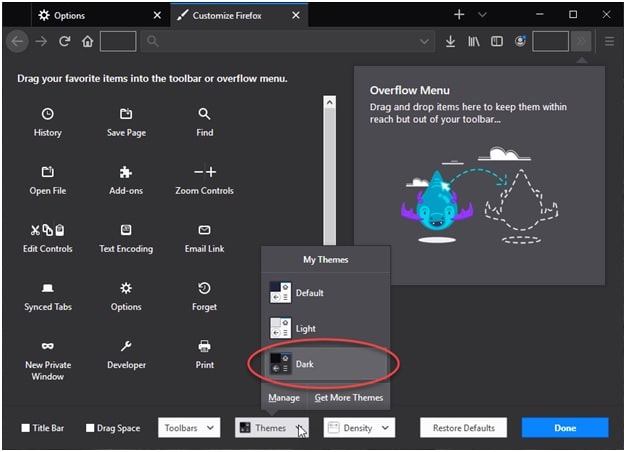Click the Find magnifier icon

click(204, 114)
